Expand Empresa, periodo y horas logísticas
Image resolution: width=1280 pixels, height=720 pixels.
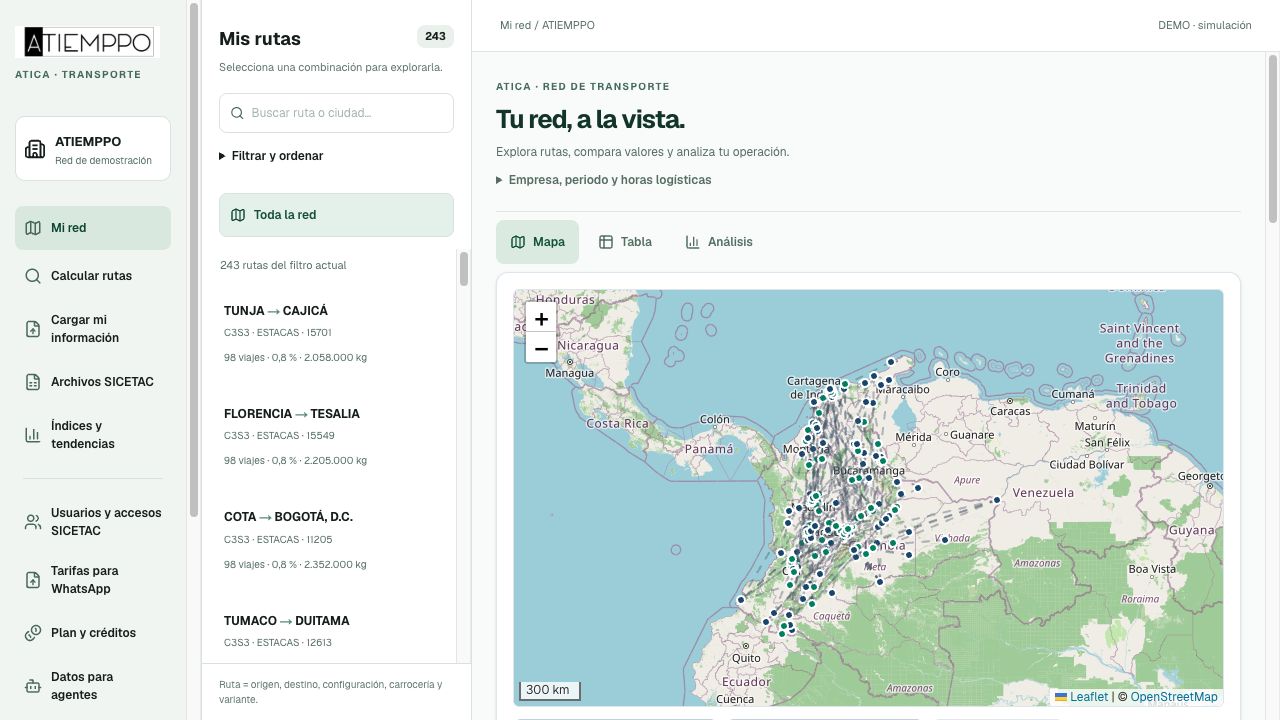[604, 180]
